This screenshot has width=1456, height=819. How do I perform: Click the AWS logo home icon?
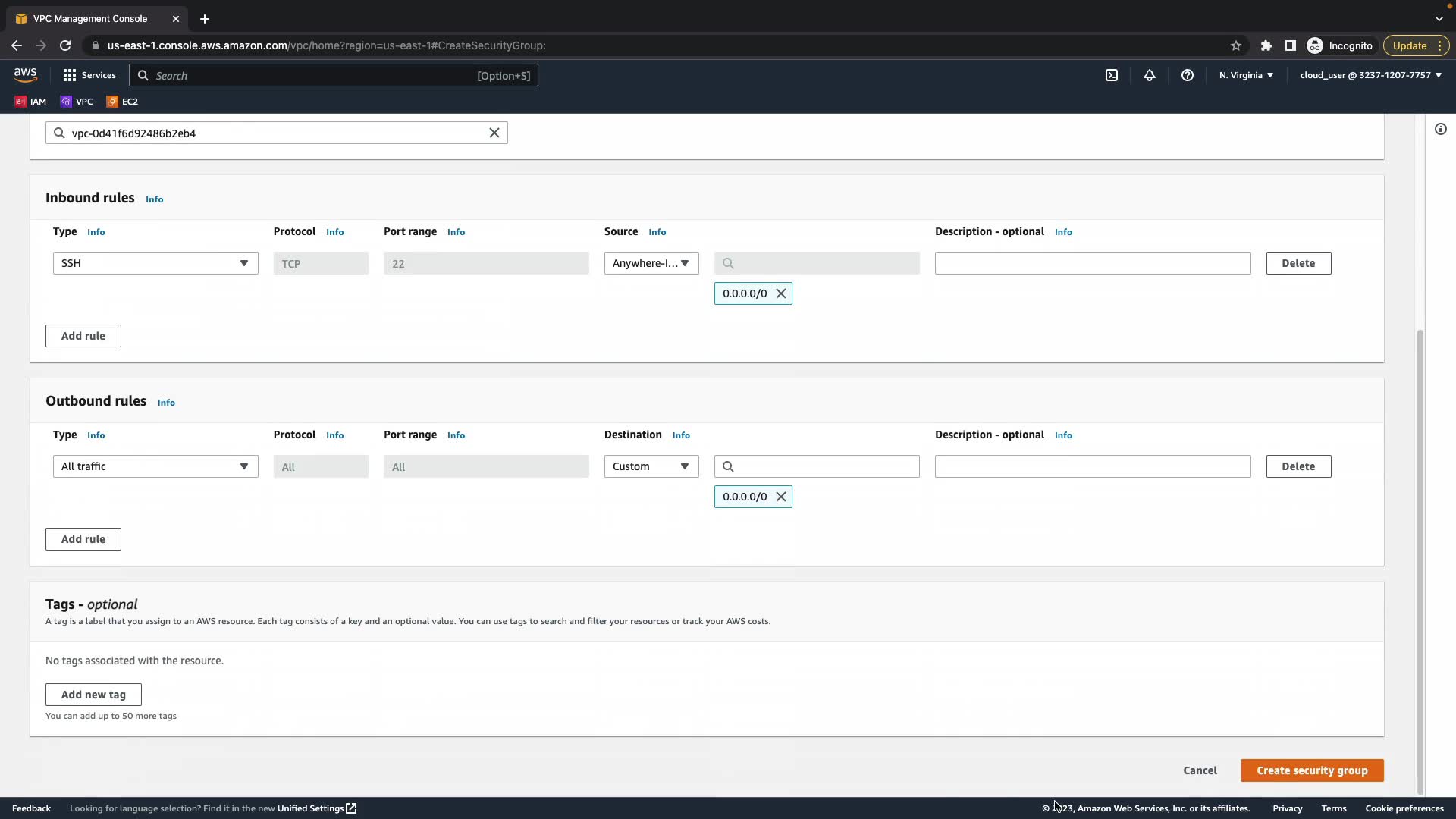point(25,74)
